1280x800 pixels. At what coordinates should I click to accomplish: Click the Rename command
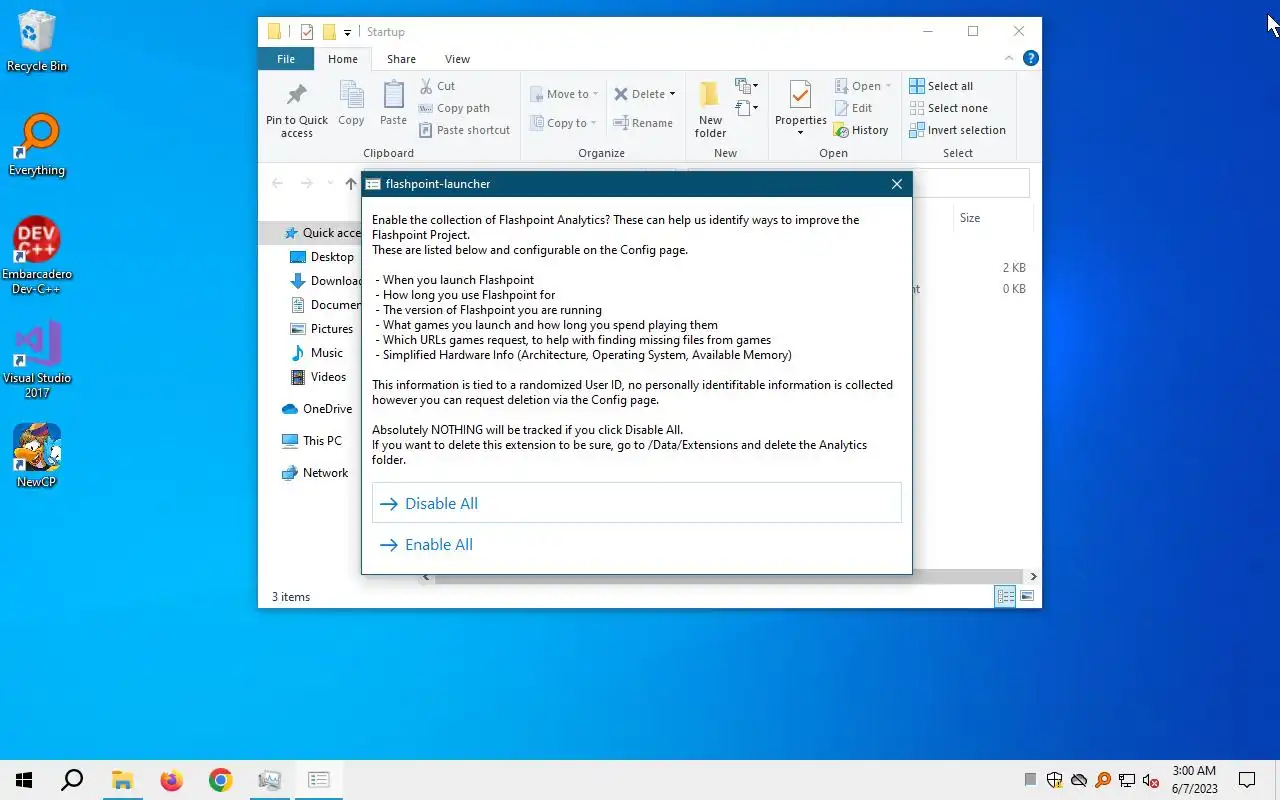[x=643, y=123]
